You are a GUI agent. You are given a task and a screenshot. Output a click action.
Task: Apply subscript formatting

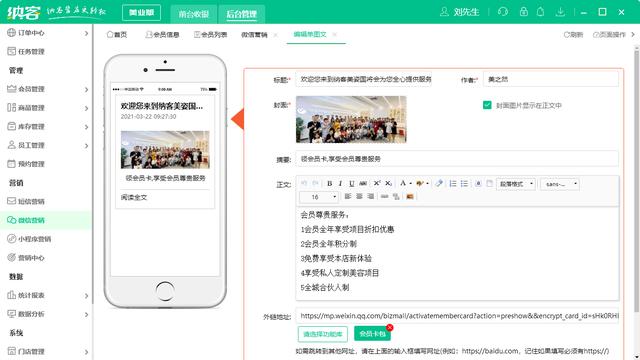[x=388, y=184]
